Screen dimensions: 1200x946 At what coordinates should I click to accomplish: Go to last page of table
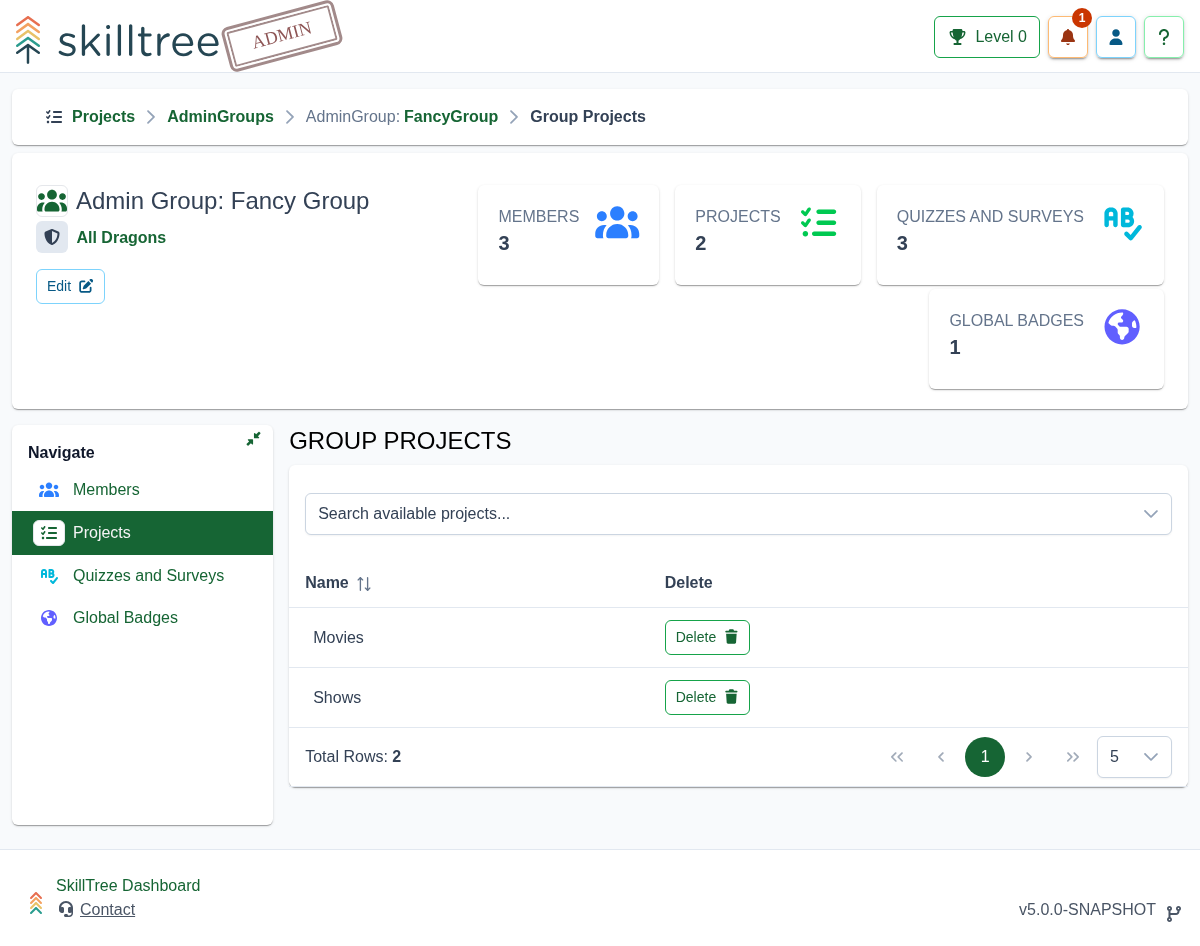click(x=1073, y=757)
